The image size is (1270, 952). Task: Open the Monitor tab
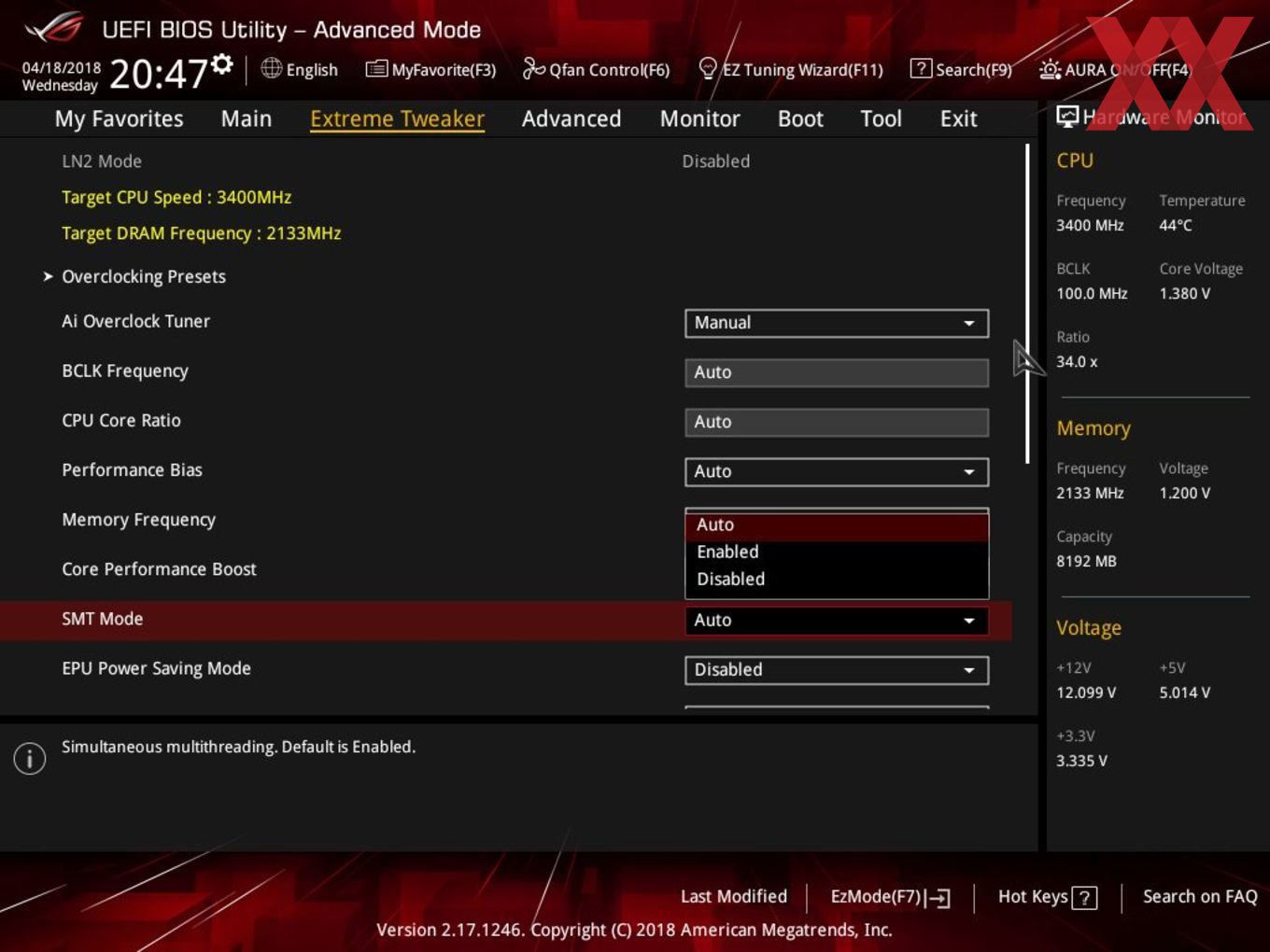[700, 119]
